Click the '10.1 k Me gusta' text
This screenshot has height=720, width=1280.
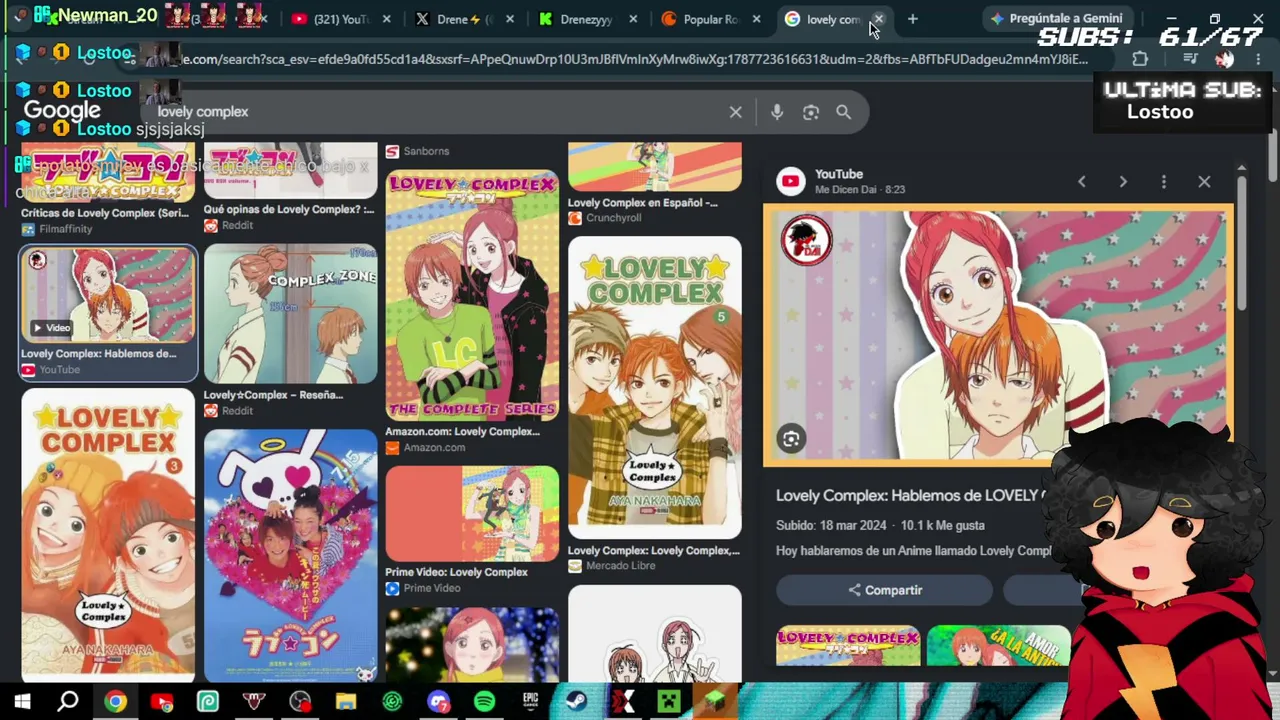[x=942, y=525]
